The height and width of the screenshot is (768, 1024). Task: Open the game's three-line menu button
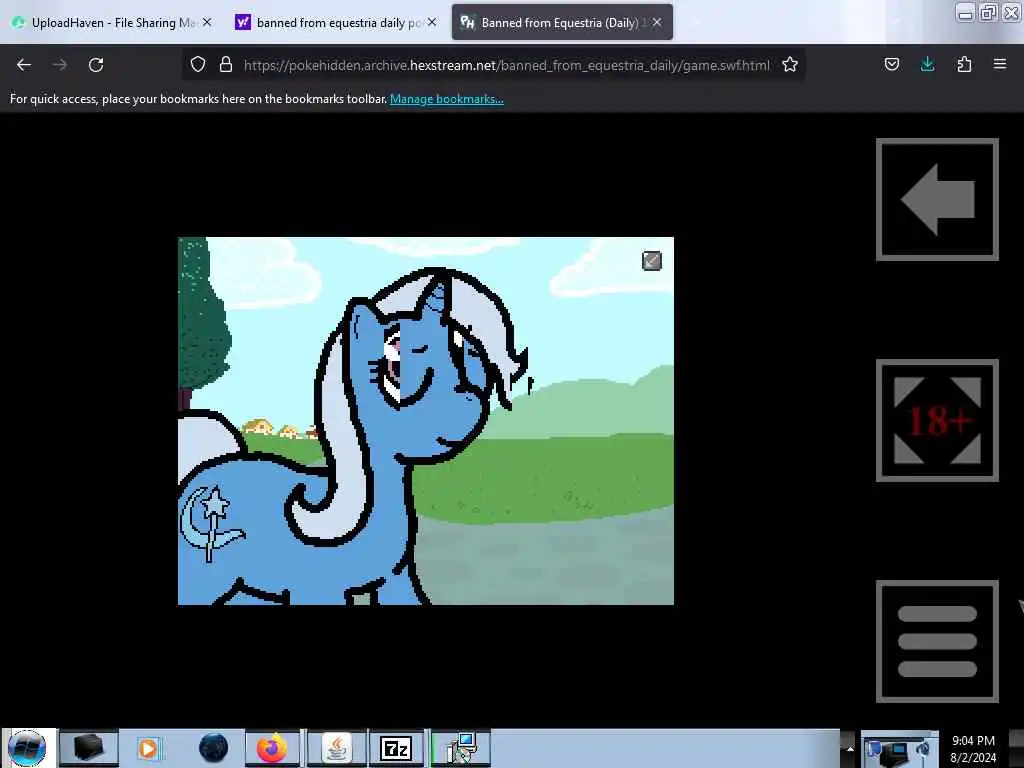937,641
